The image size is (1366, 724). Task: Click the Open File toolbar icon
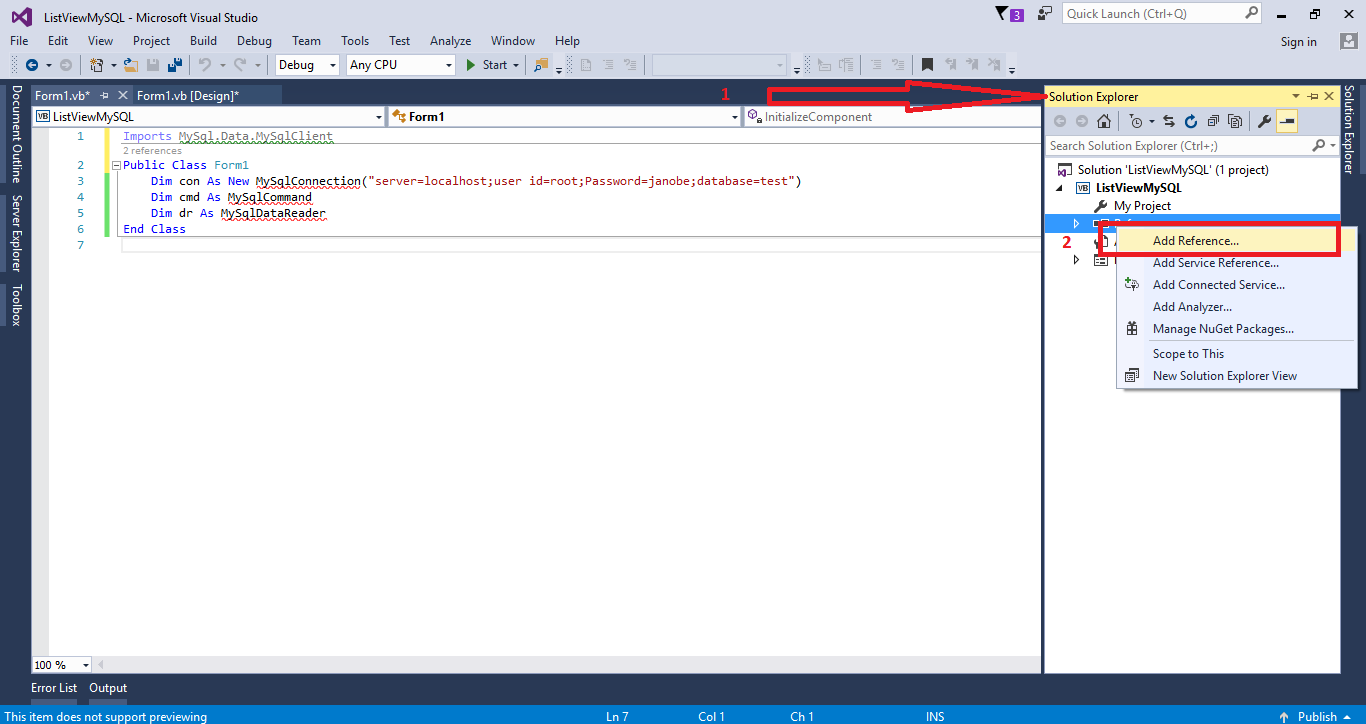[131, 65]
